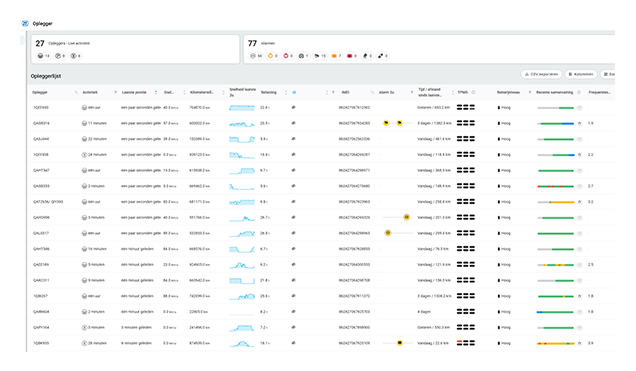Image resolution: width=636 pixels, height=371 pixels.
Task: Click the '4 dagen' time cell
Action: pyautogui.click(x=424, y=312)
